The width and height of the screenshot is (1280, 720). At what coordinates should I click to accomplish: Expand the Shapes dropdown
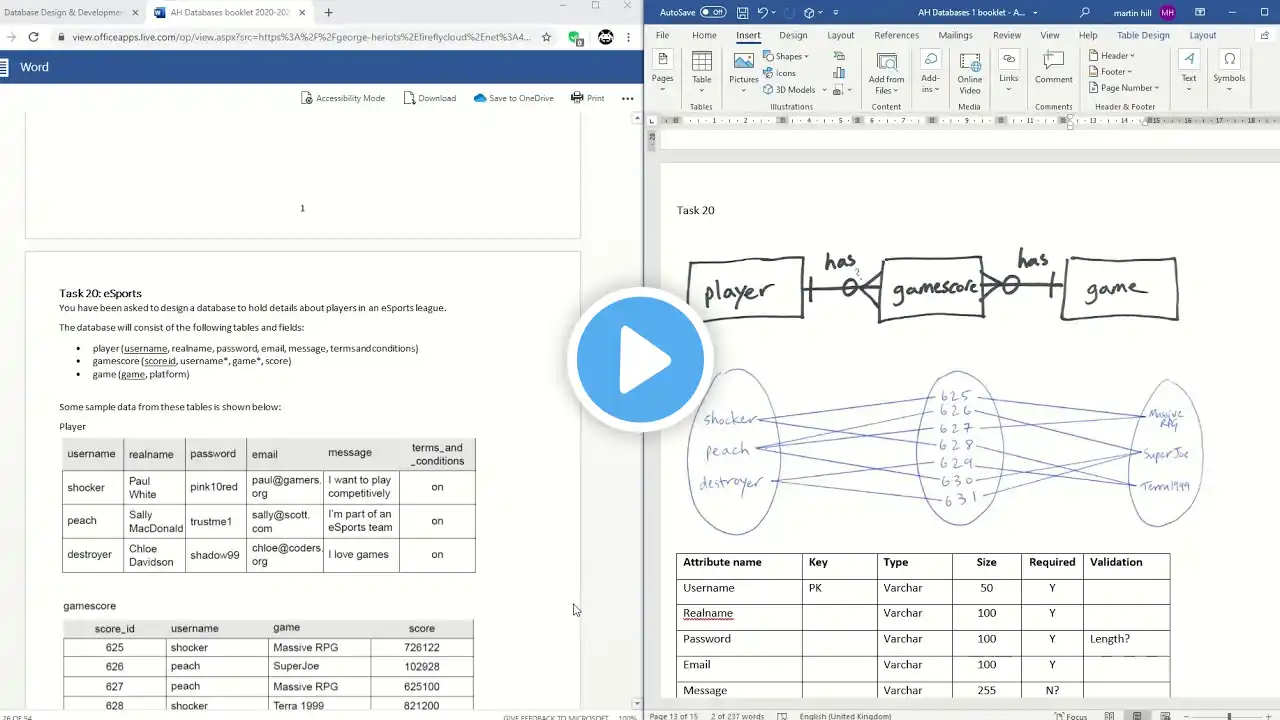pyautogui.click(x=786, y=56)
